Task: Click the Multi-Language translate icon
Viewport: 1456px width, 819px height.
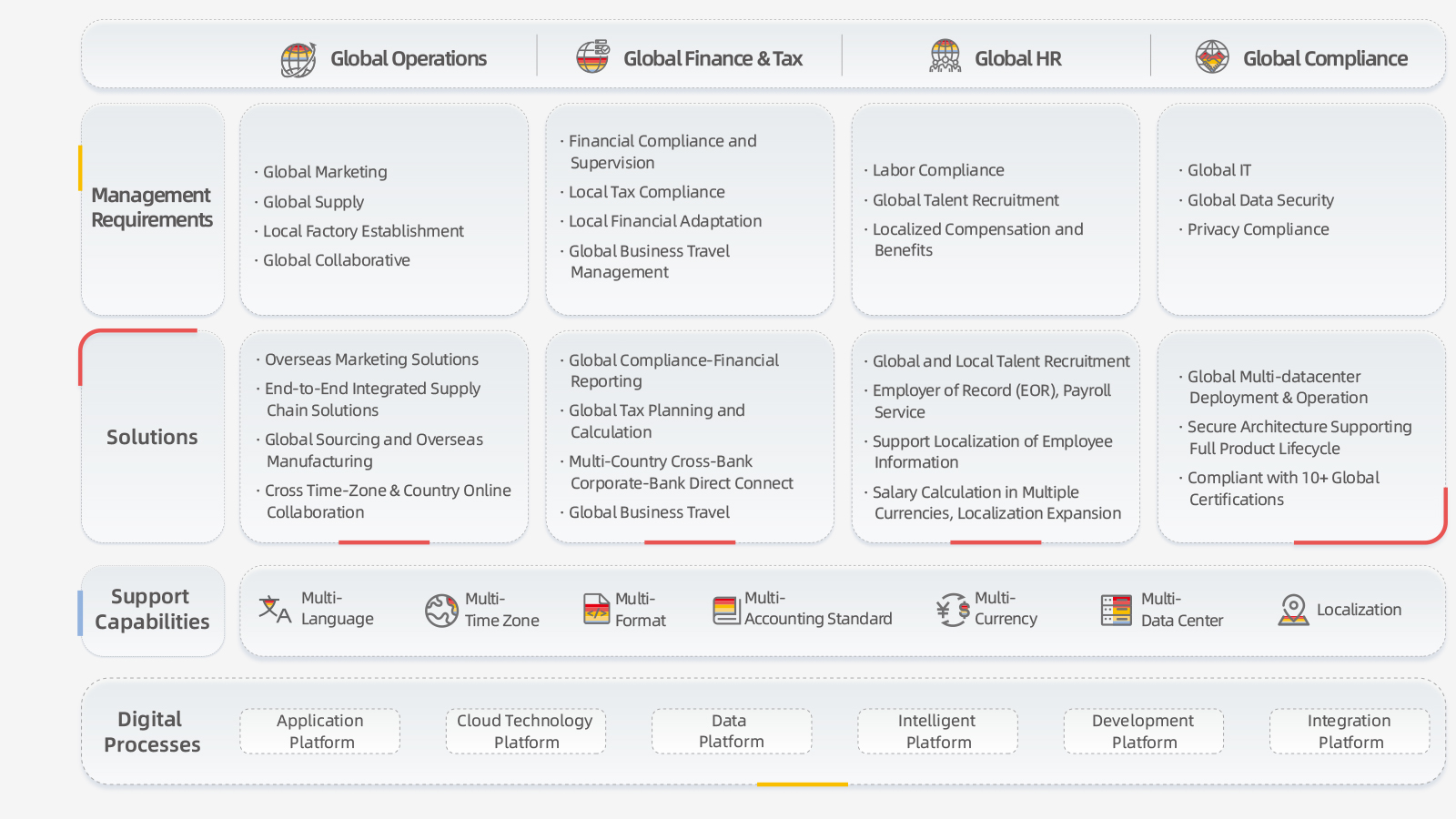Action: [x=275, y=609]
